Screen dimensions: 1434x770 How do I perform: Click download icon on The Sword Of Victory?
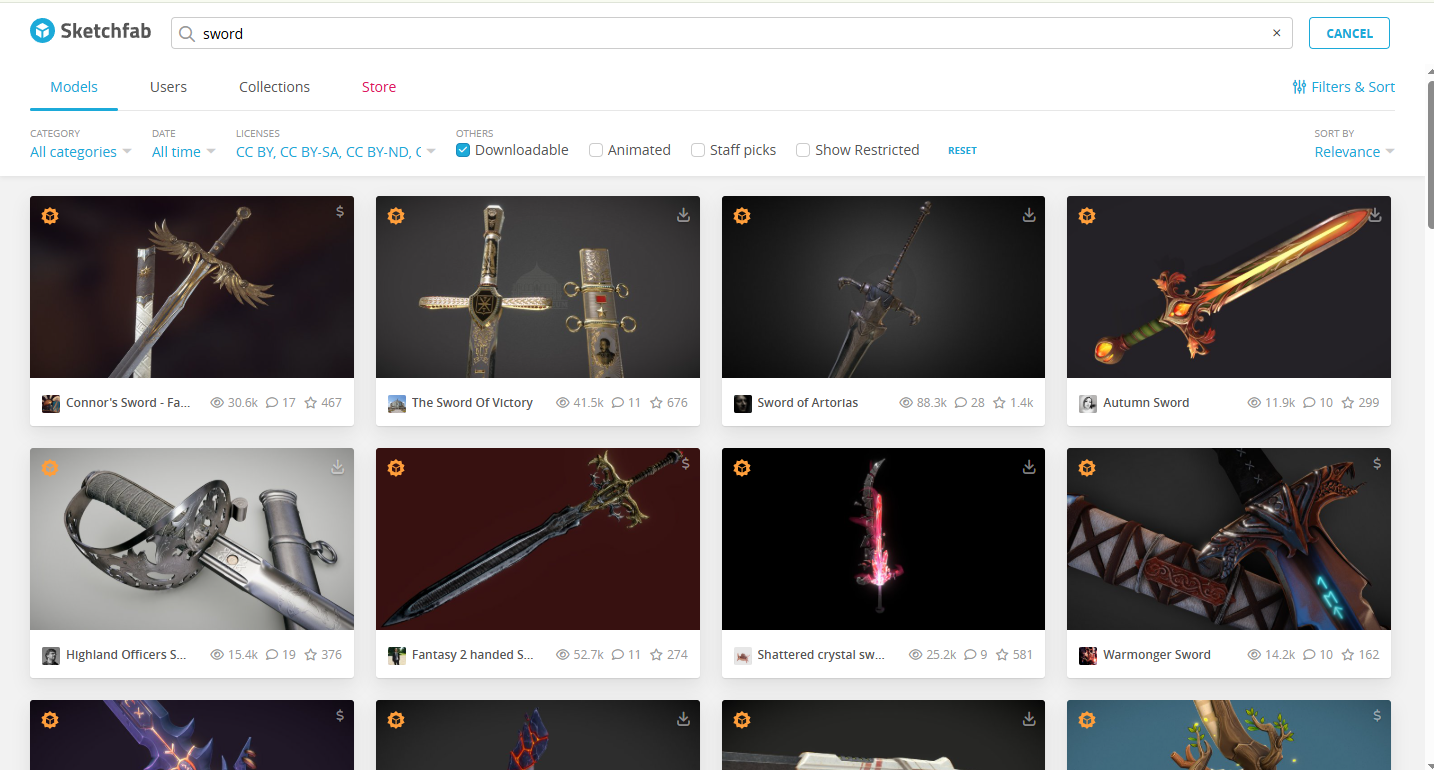[683, 214]
